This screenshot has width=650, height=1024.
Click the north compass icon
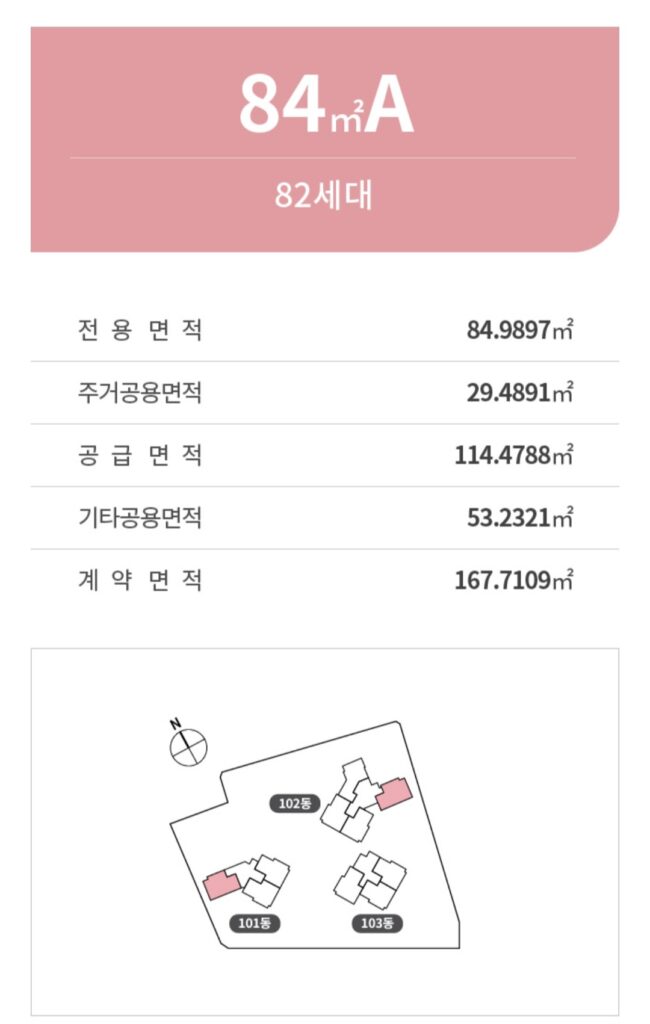[187, 745]
